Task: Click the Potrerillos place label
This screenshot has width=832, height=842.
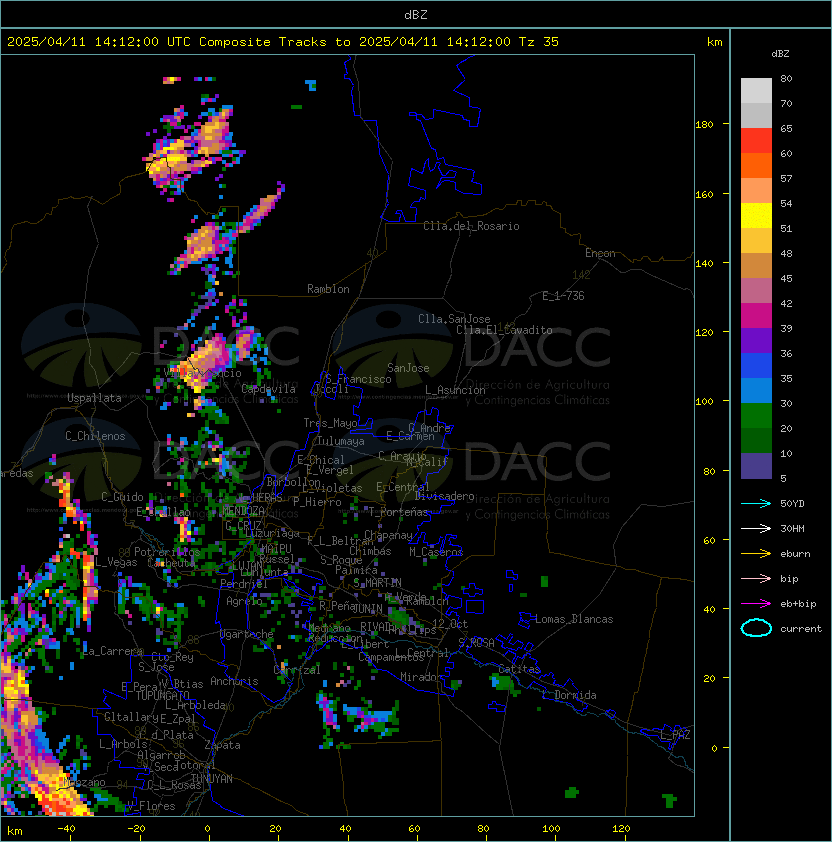Action: (167, 552)
